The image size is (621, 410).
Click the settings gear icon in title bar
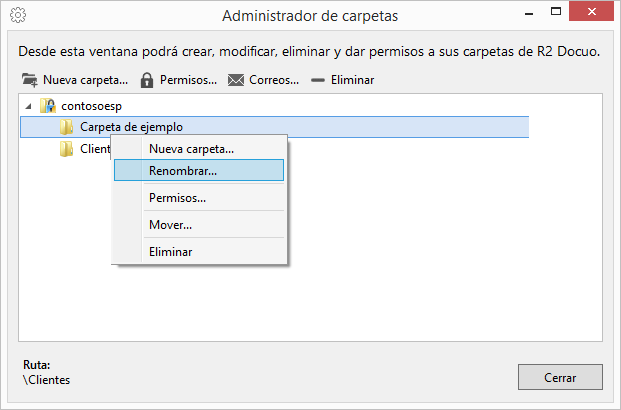pos(18,15)
